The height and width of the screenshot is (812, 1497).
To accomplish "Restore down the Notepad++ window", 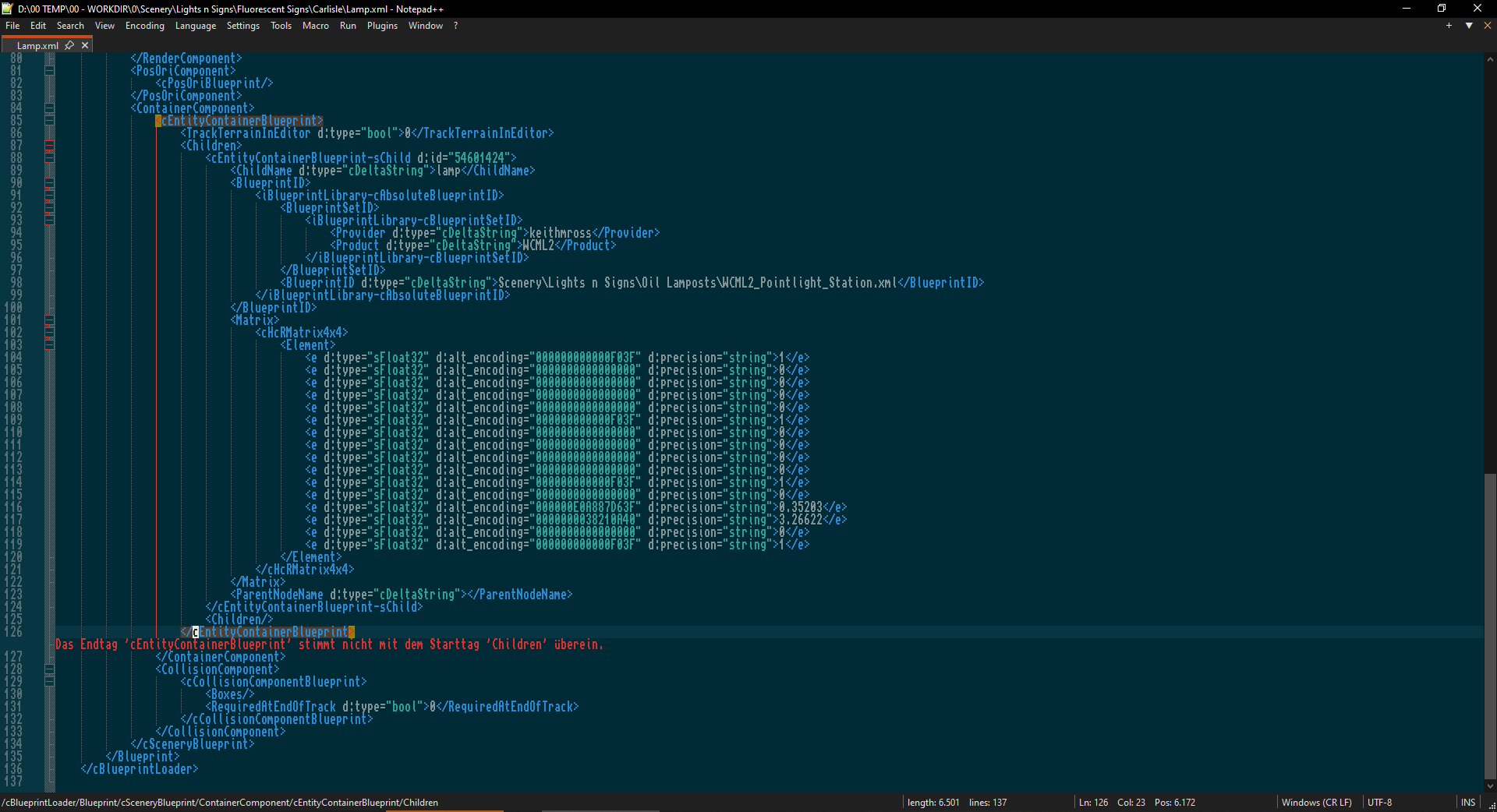I will point(1442,9).
